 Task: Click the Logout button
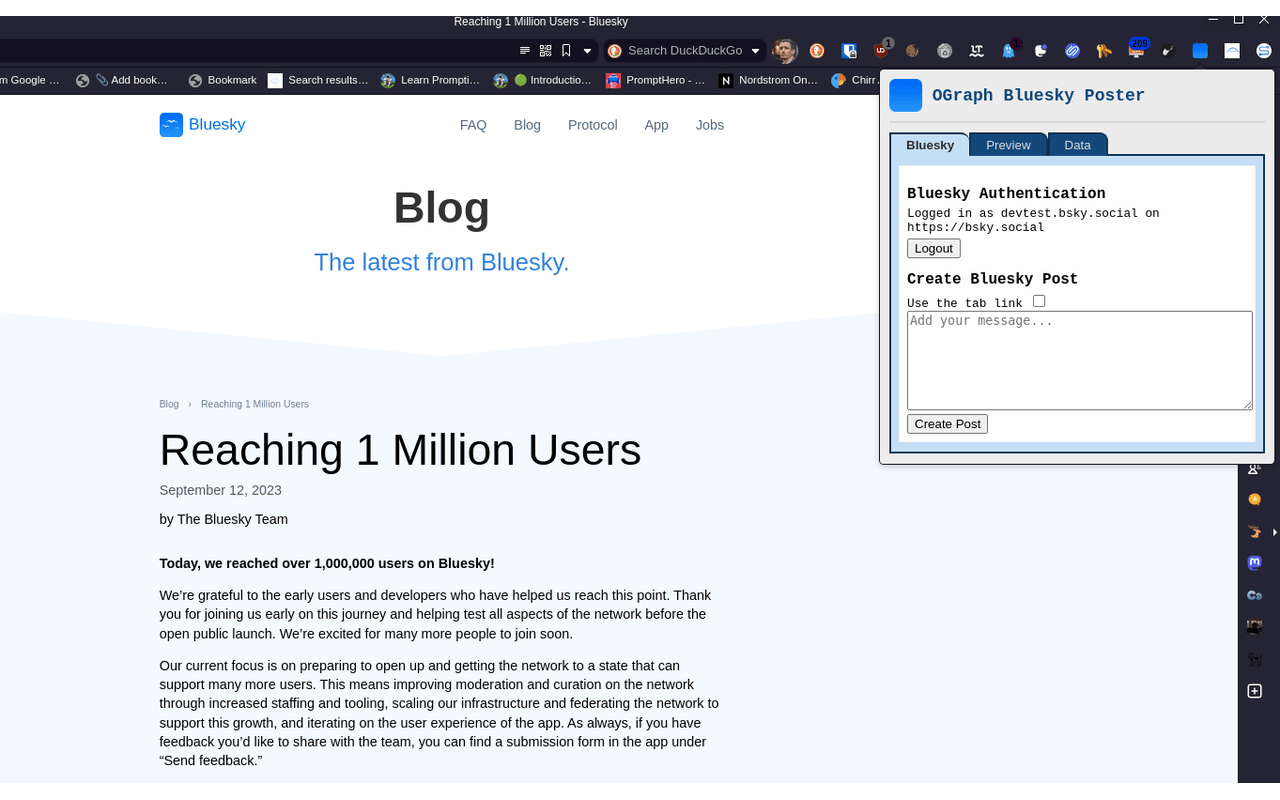(x=934, y=249)
